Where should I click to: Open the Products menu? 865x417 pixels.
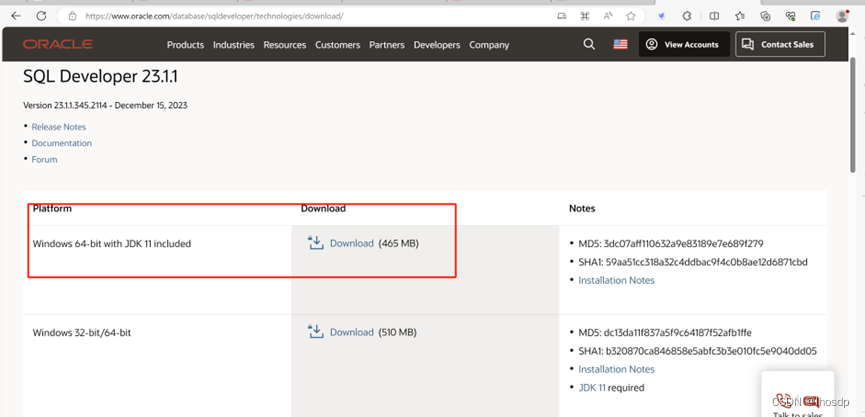click(x=185, y=45)
